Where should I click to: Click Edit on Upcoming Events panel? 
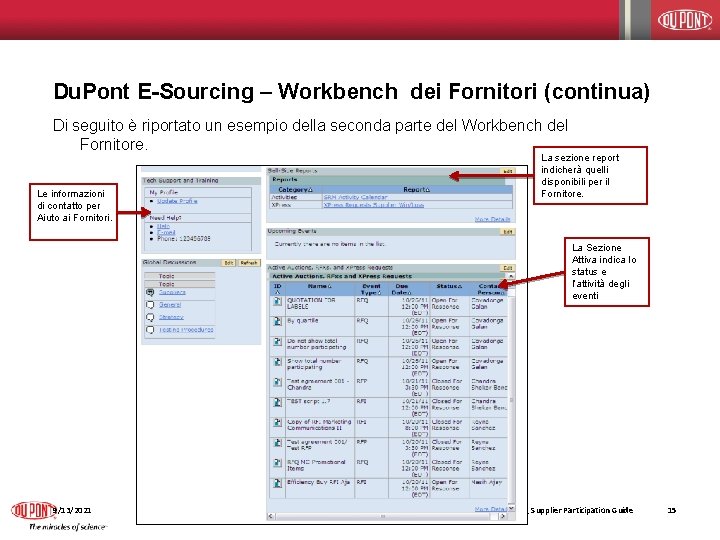507,232
